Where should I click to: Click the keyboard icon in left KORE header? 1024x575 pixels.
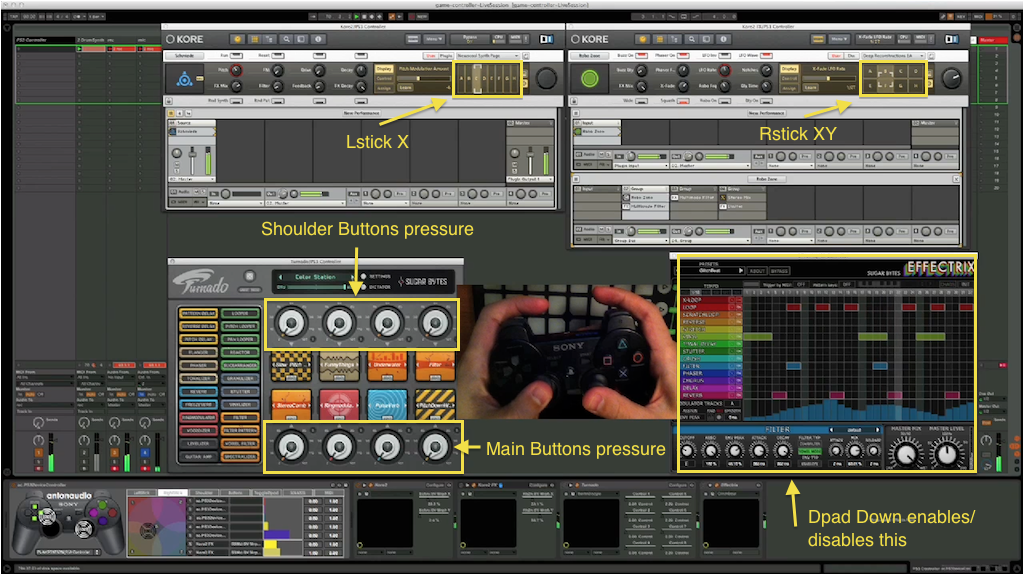point(413,39)
